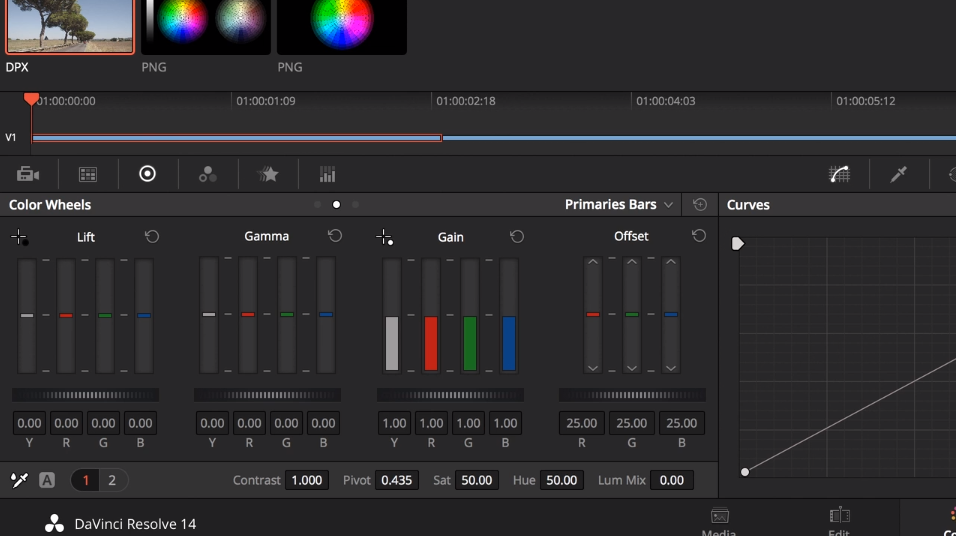
Task: Click the Pivot value field
Action: click(x=396, y=481)
